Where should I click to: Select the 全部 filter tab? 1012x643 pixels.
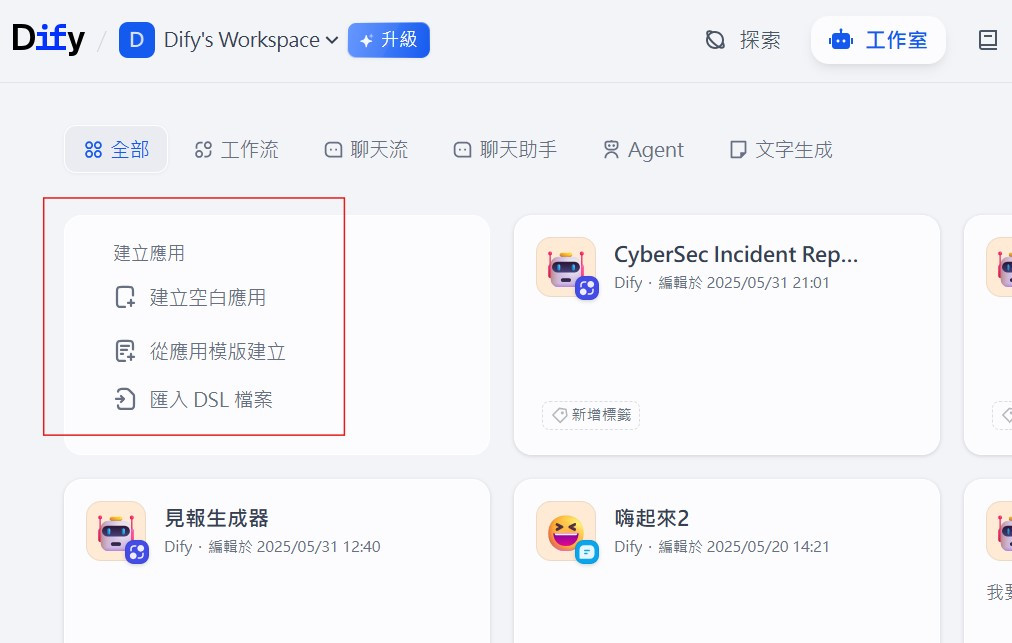tap(116, 150)
